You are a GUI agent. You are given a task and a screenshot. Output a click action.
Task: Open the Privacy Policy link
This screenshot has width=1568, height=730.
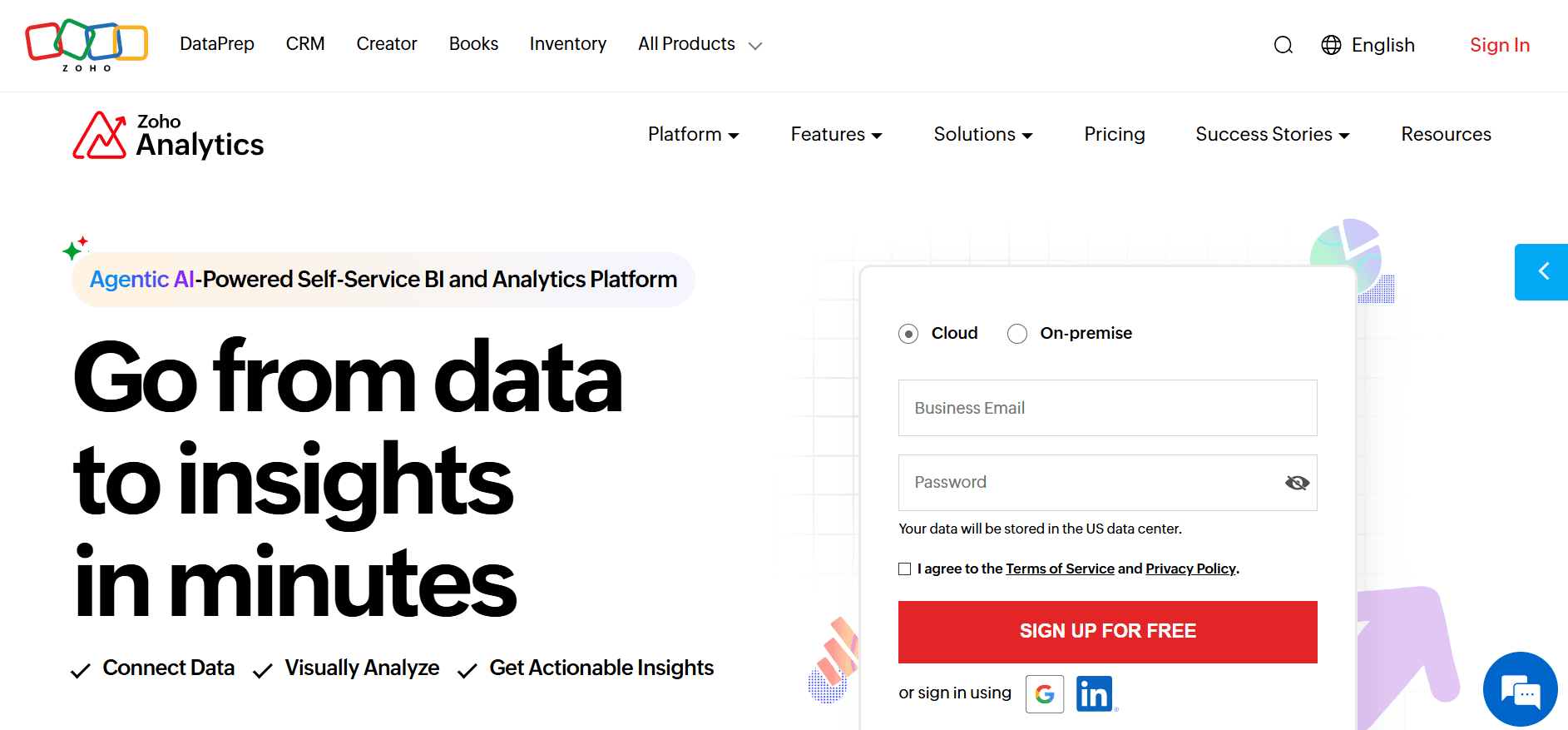[1190, 569]
